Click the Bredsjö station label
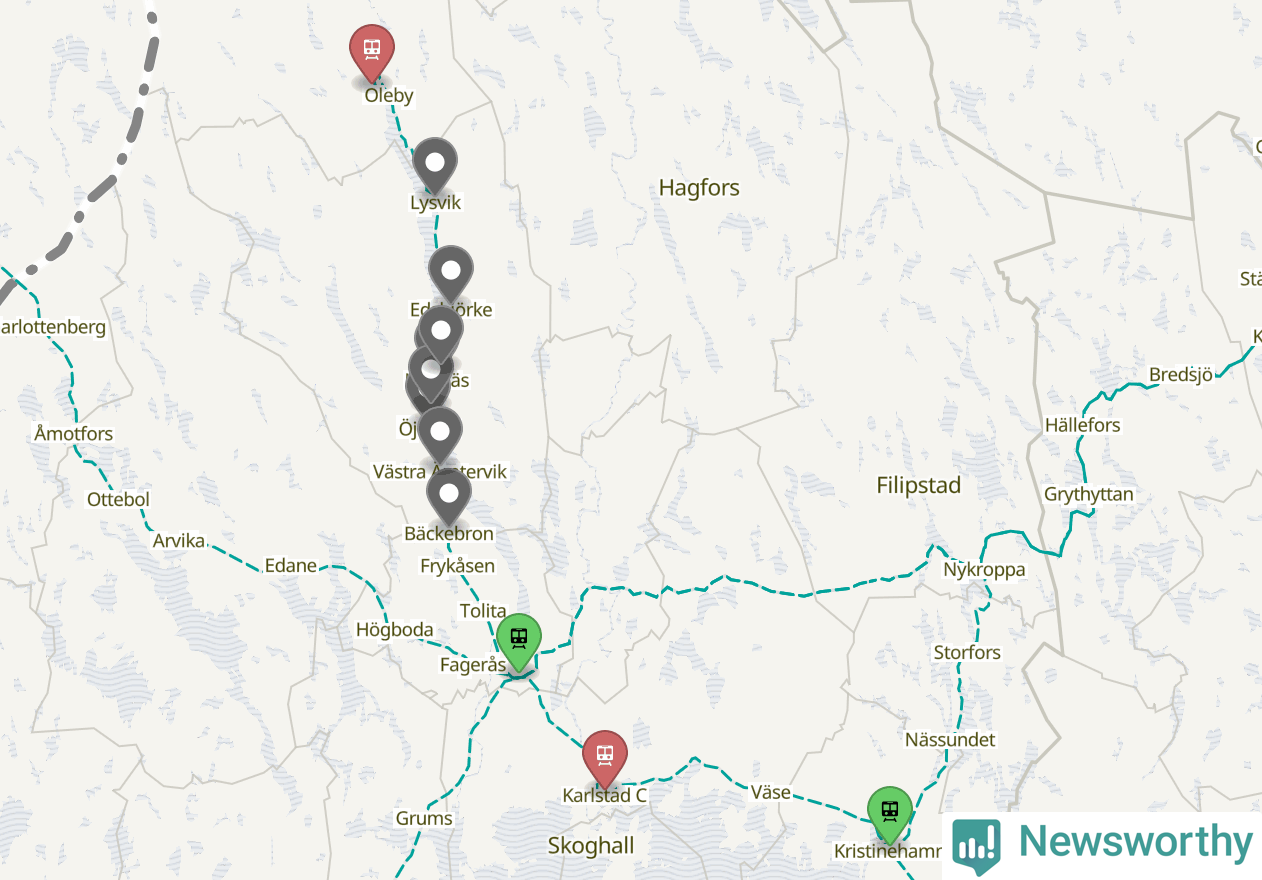This screenshot has width=1262, height=880. coord(1181,375)
